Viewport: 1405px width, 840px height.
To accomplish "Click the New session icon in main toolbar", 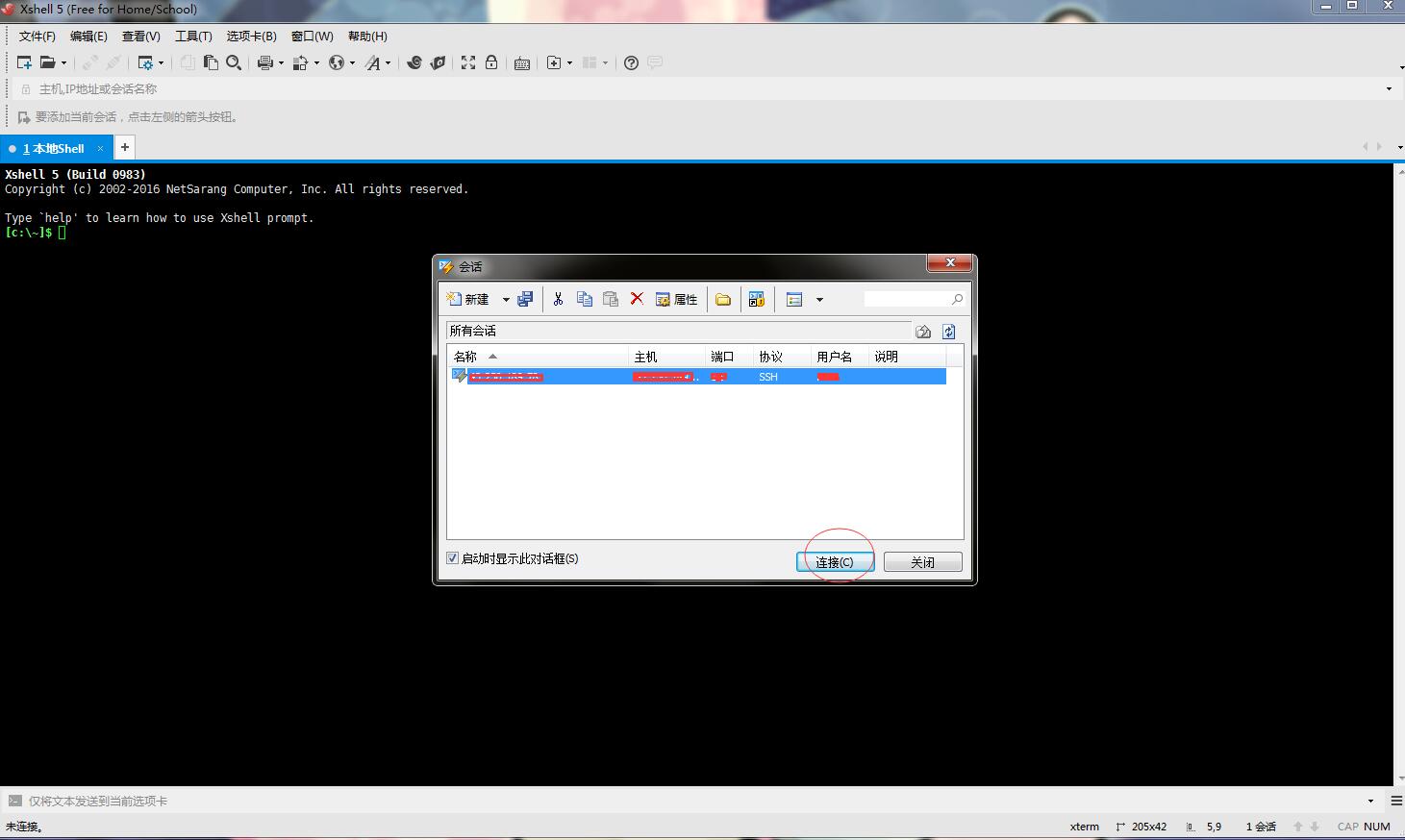I will click(x=24, y=62).
